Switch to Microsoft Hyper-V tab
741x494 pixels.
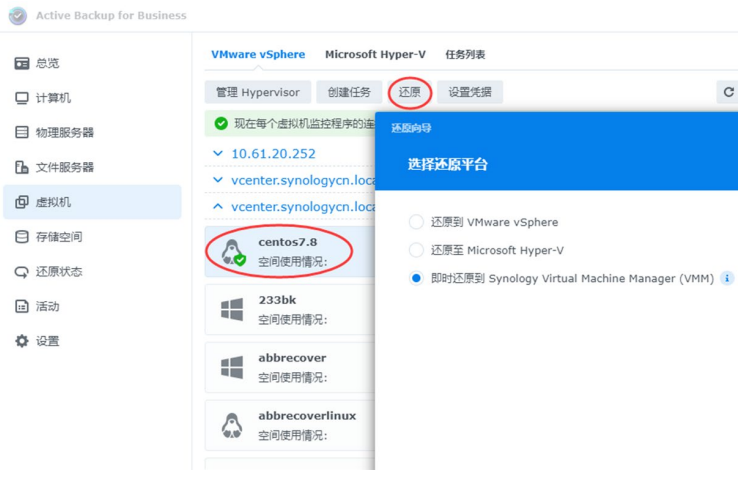(x=375, y=54)
